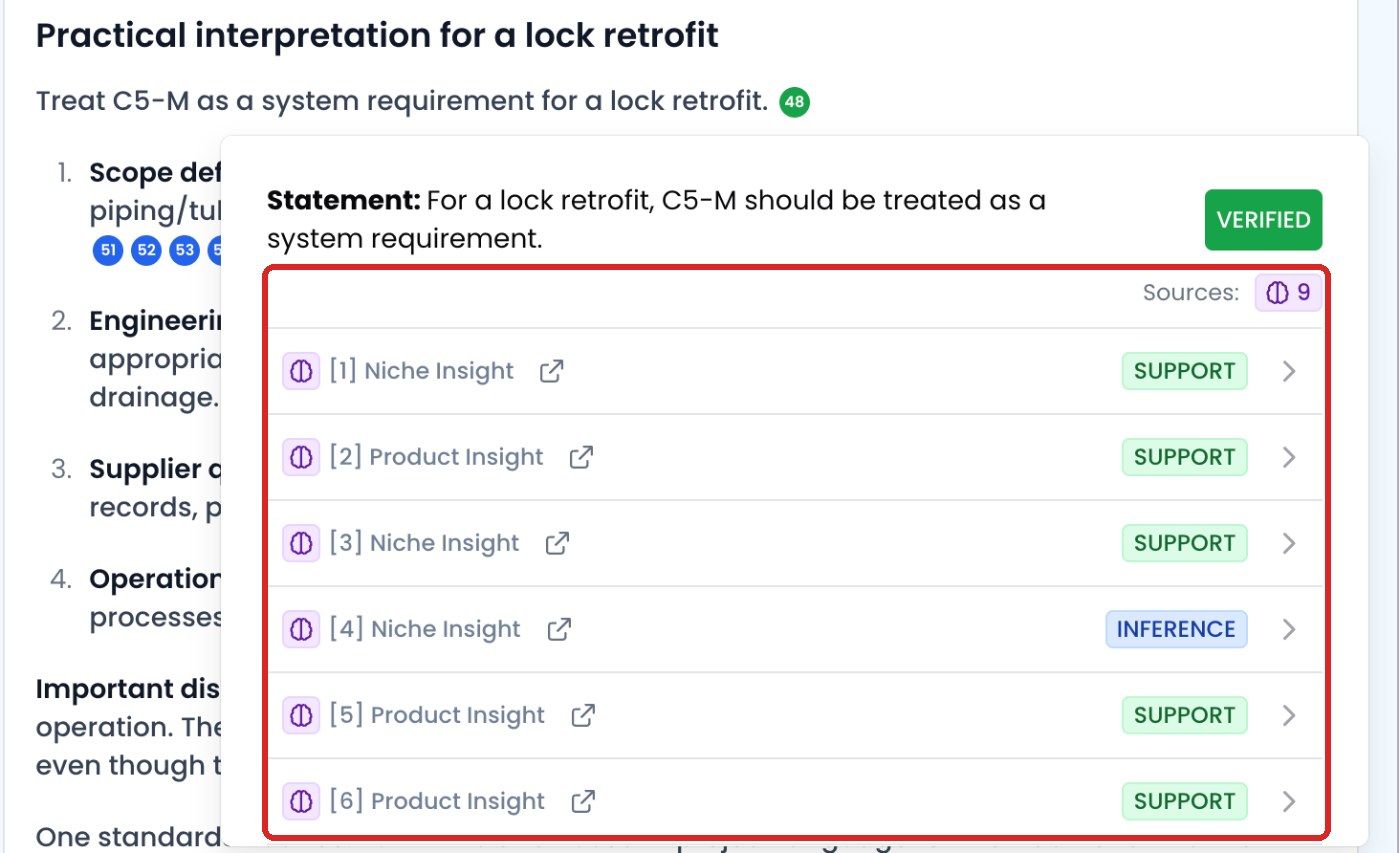Image resolution: width=1400 pixels, height=853 pixels.
Task: Open external link for source [5] Product Insight
Action: (583, 715)
